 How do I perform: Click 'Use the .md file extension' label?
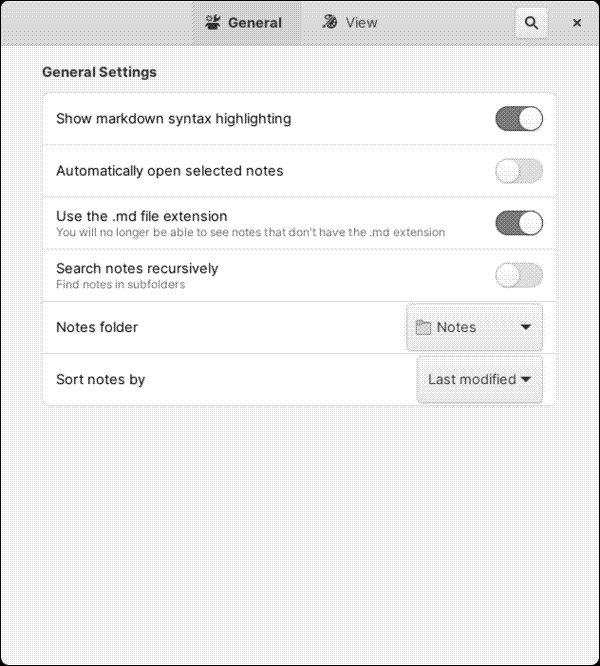pos(141,216)
